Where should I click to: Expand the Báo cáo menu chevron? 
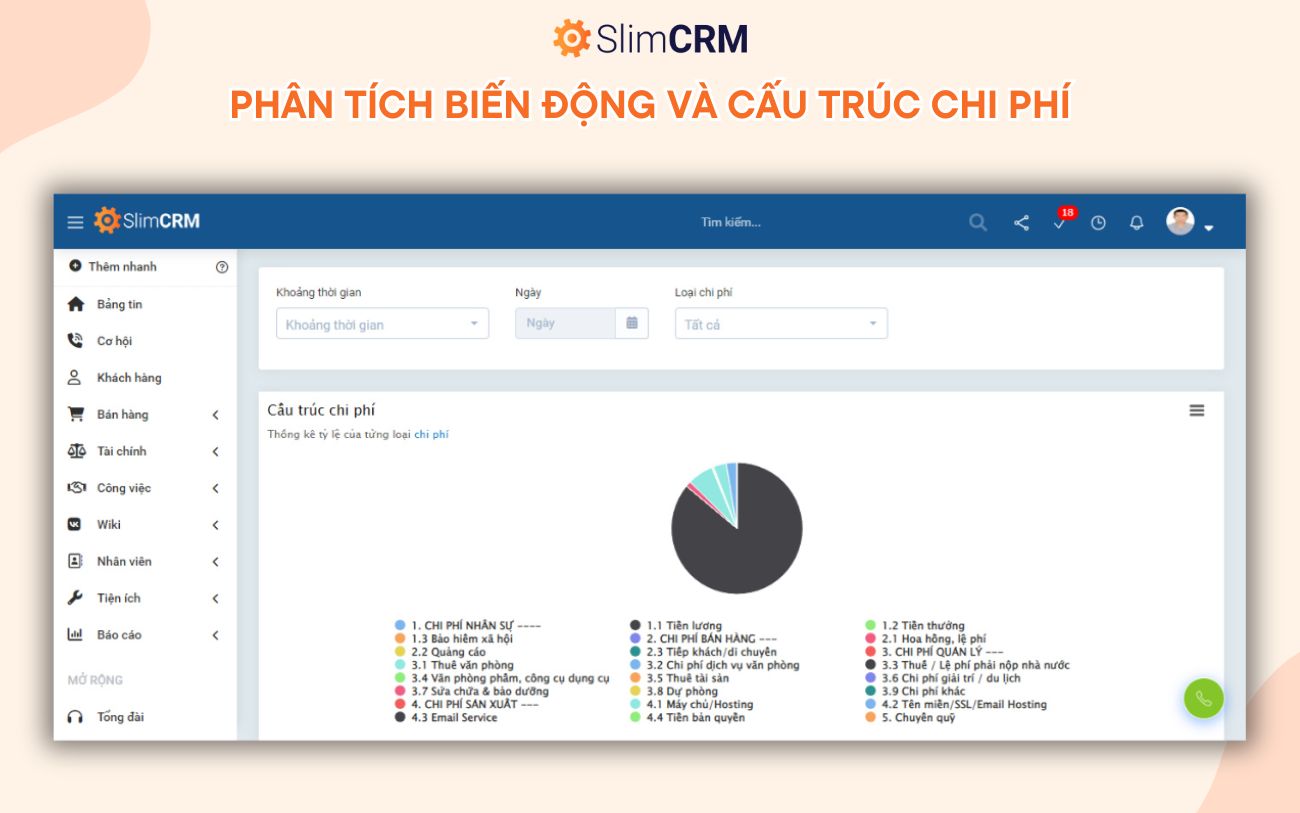click(x=215, y=635)
